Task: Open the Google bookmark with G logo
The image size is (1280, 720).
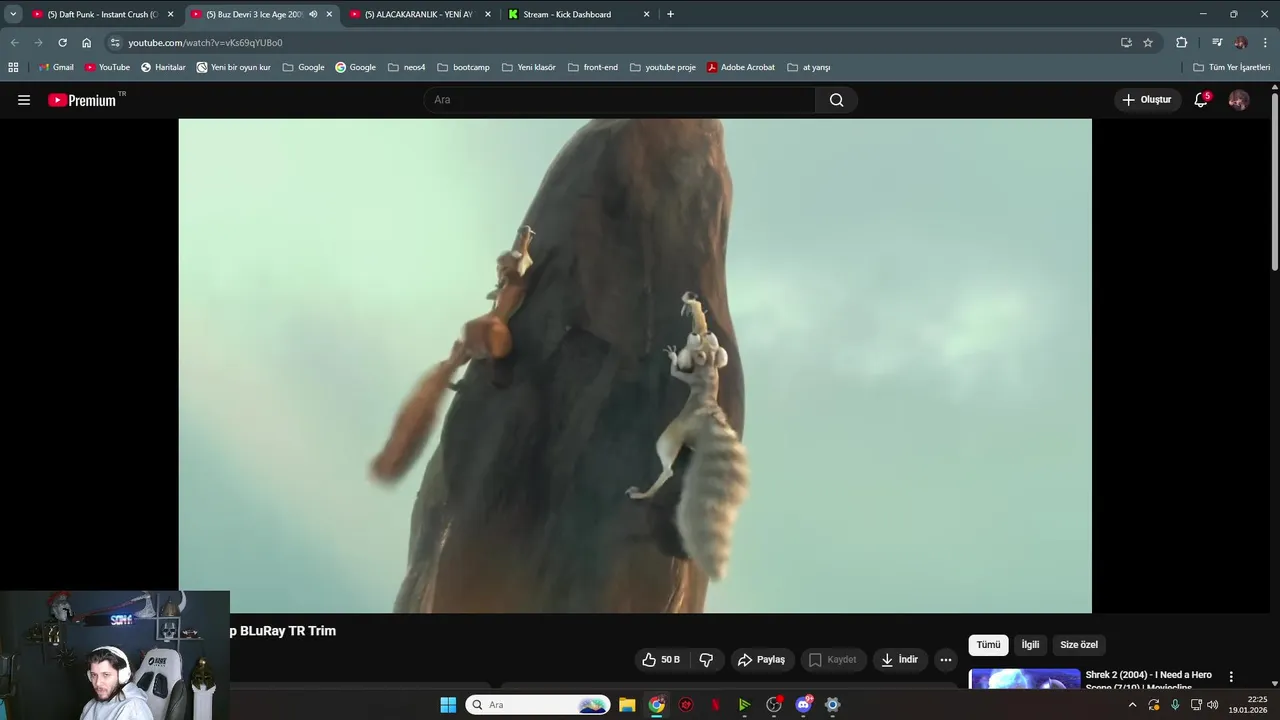Action: pyautogui.click(x=355, y=67)
